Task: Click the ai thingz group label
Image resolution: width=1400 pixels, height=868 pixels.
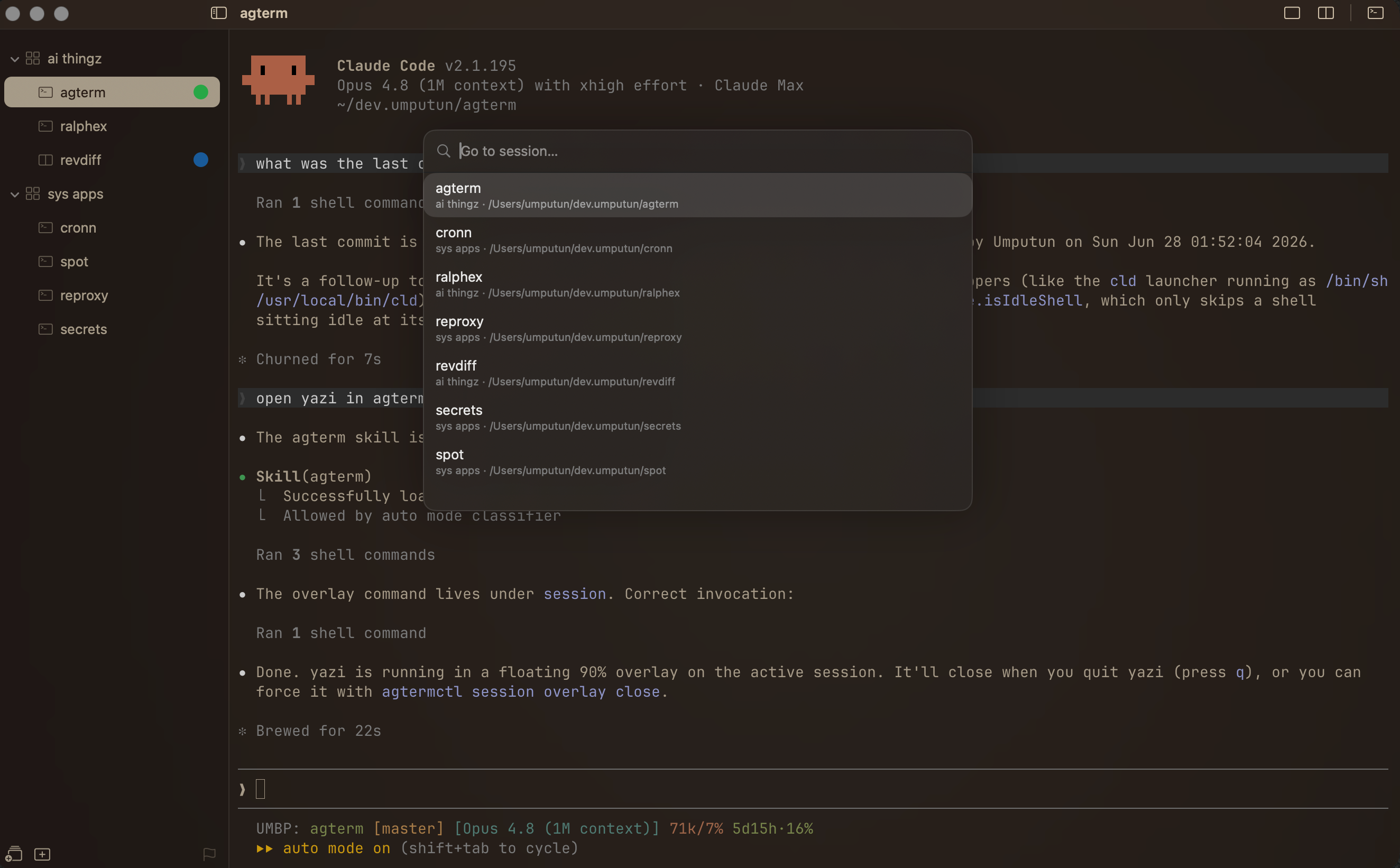Action: [75, 58]
